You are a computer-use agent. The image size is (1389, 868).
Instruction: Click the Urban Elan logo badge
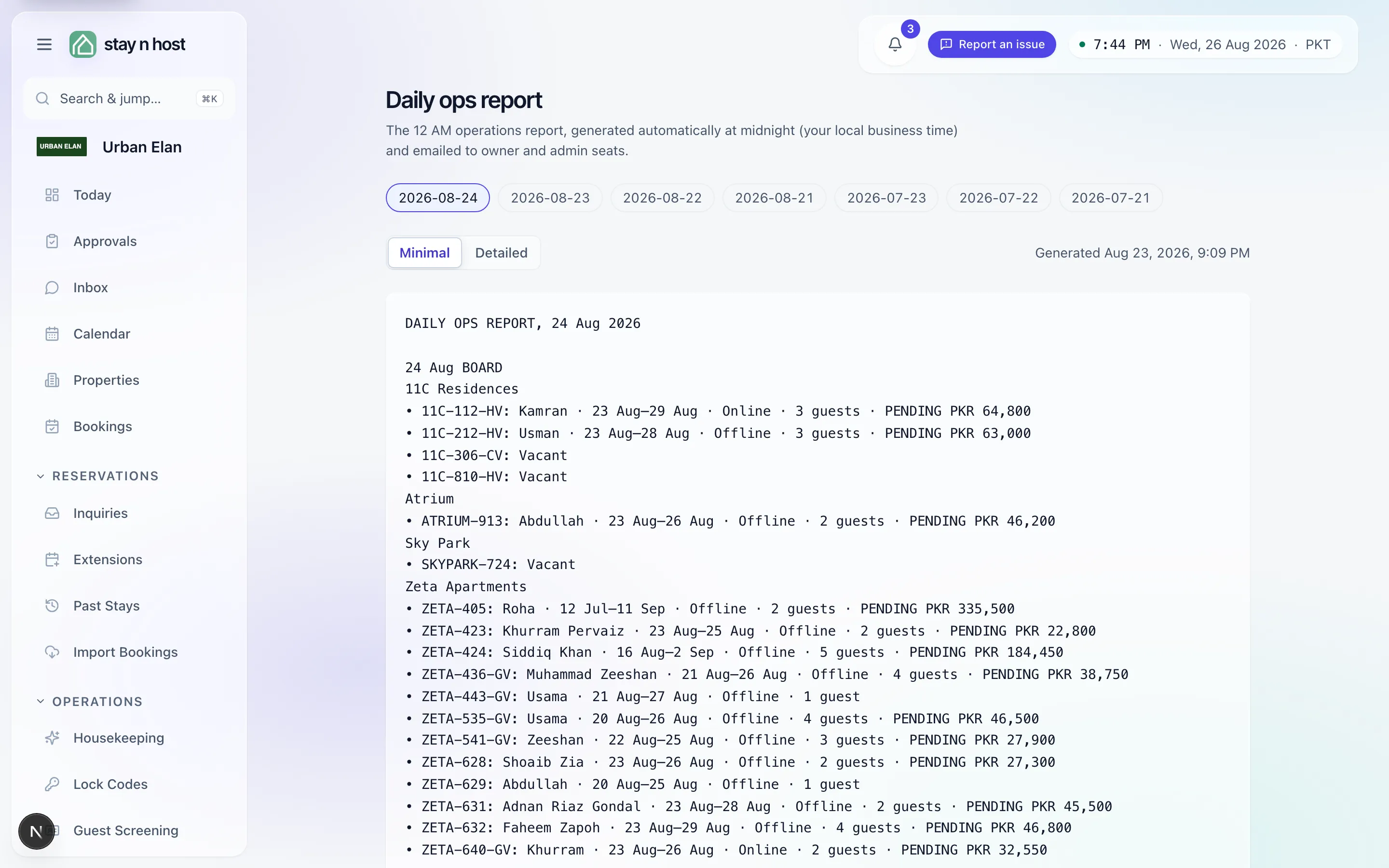point(61,147)
